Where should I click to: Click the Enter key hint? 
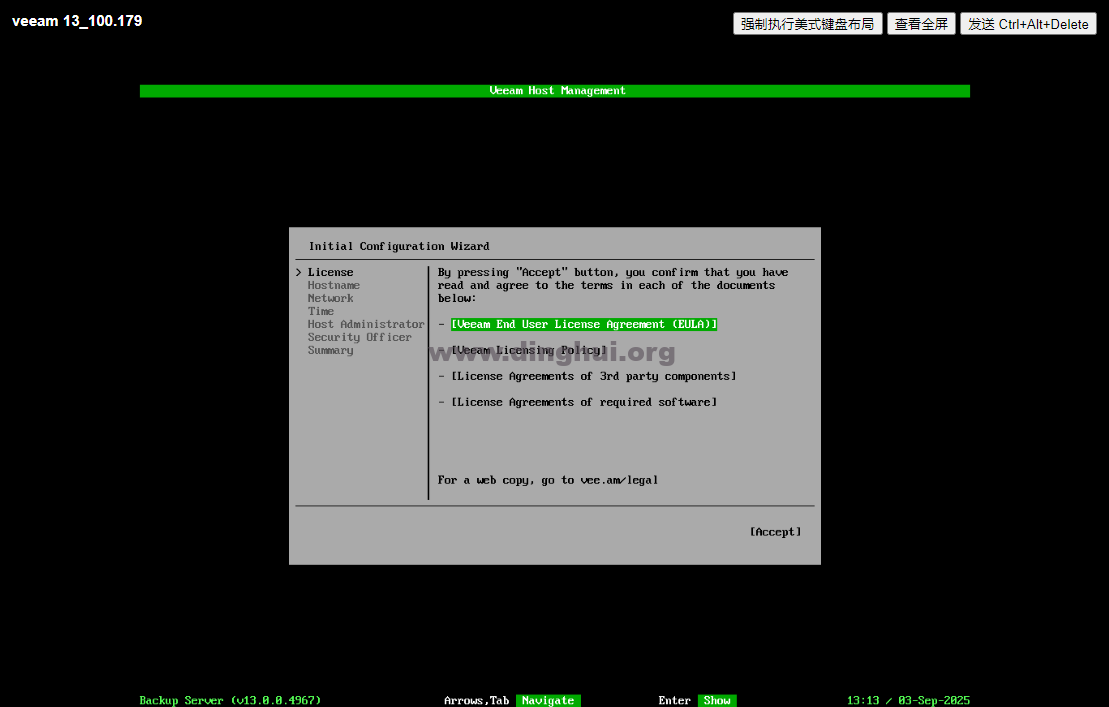(674, 700)
